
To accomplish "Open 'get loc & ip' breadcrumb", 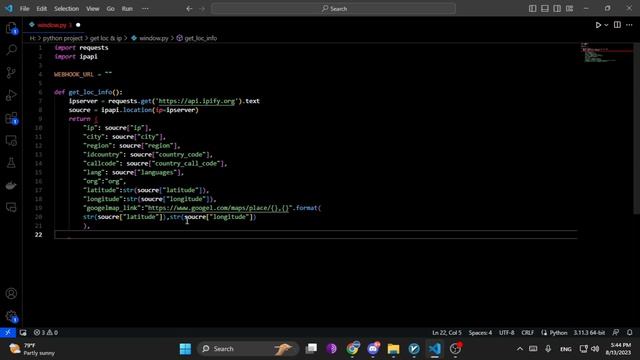I will click(106, 38).
